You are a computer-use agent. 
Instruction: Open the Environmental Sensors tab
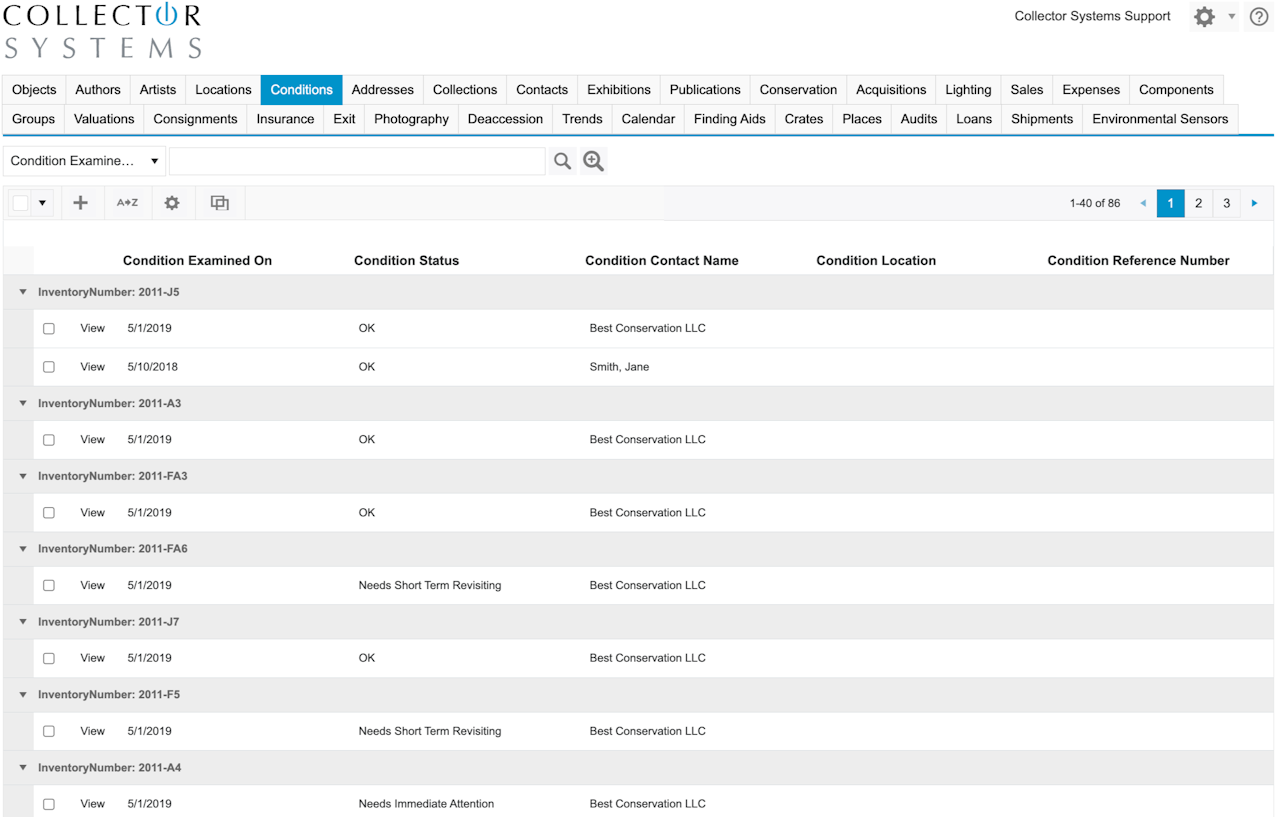click(1159, 119)
